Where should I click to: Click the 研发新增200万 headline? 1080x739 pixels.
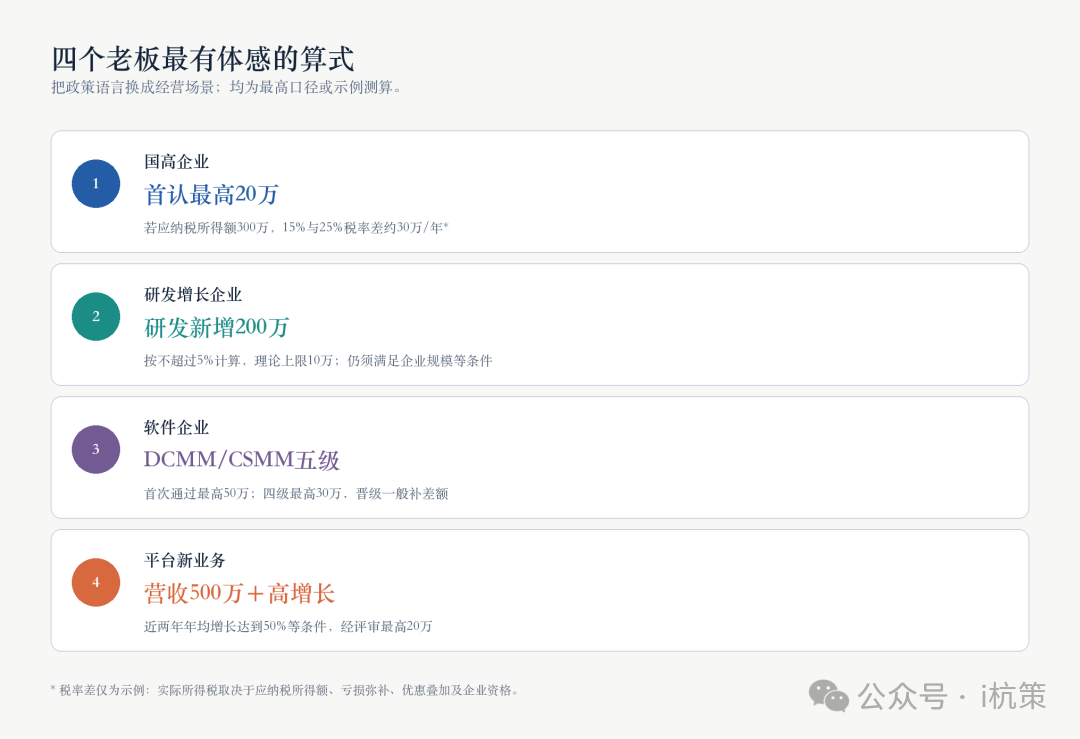click(x=216, y=327)
